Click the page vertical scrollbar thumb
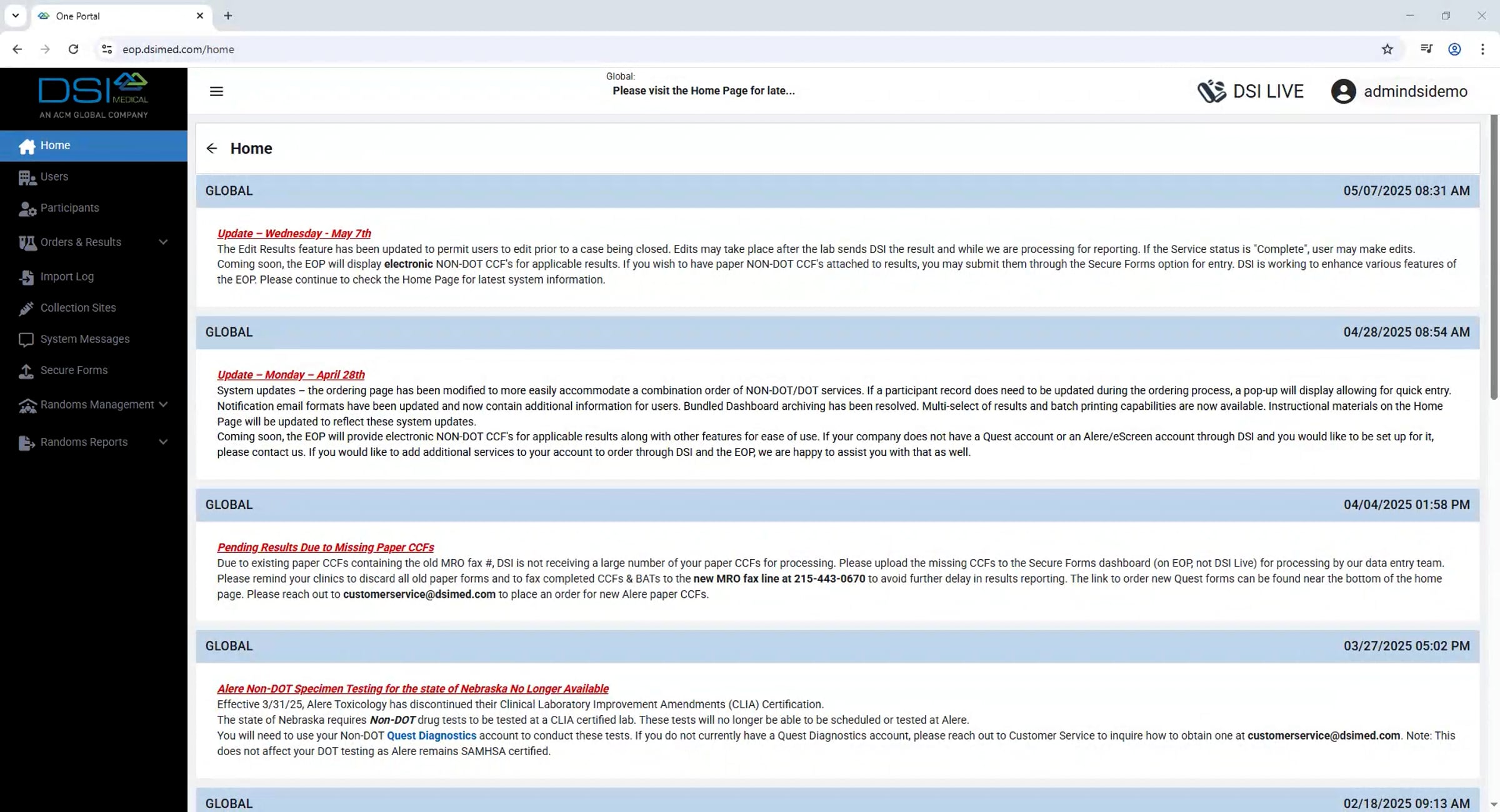 coord(1493,256)
